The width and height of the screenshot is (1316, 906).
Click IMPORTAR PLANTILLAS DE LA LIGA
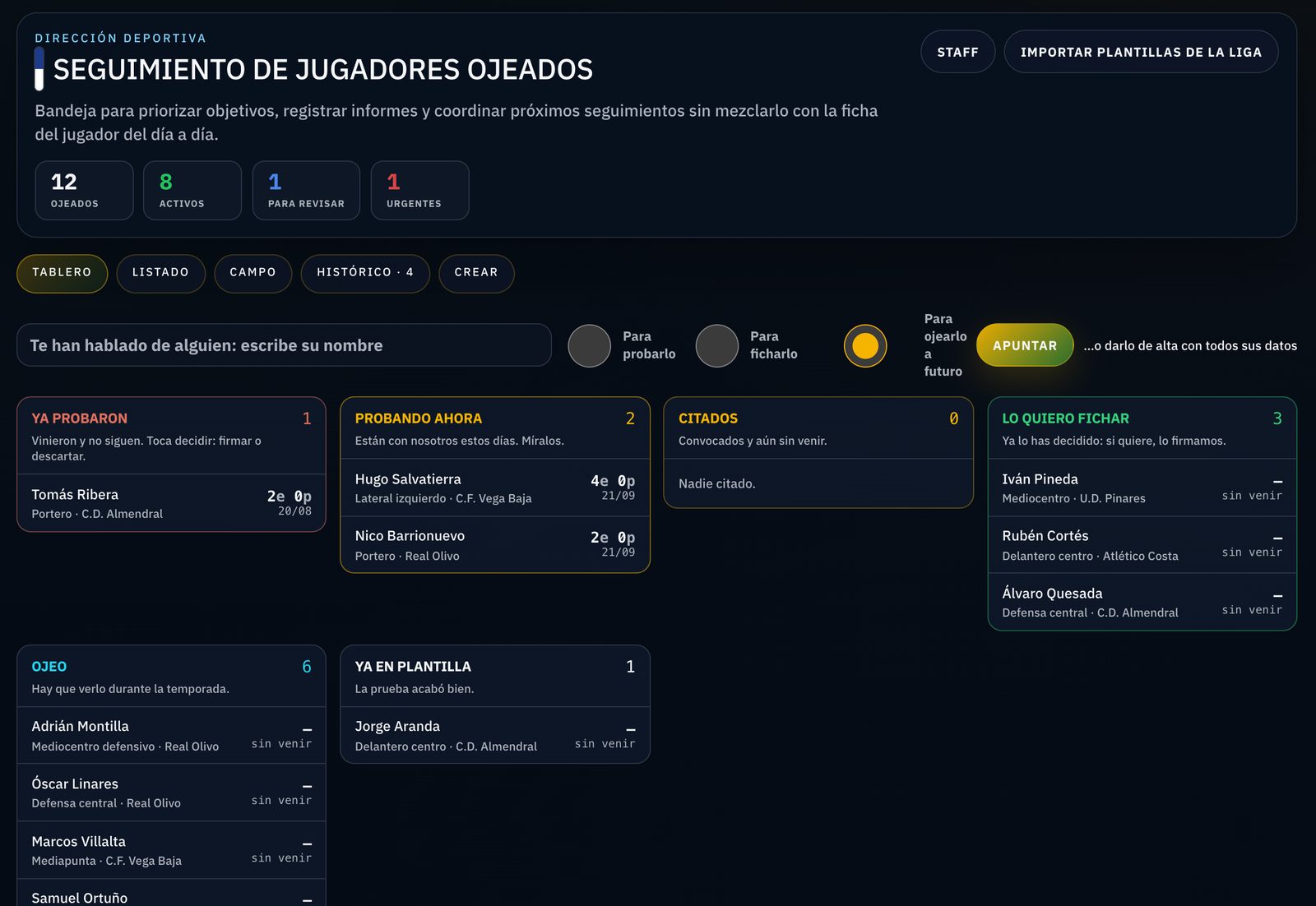(1141, 52)
